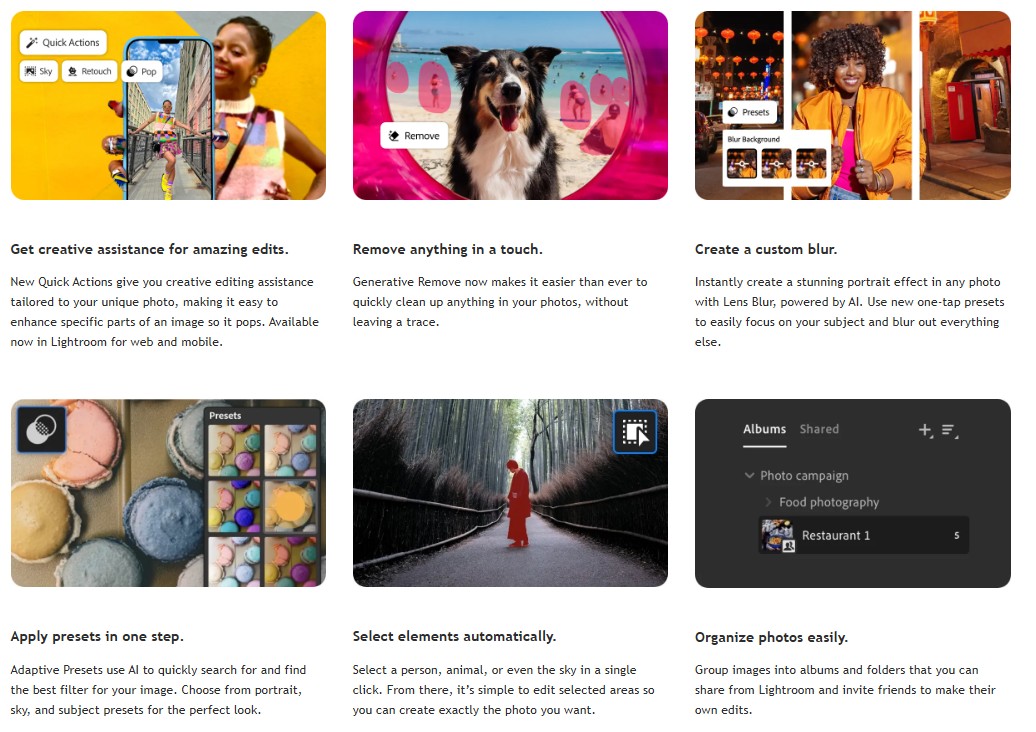Click the Quick Actions magic wand button
This screenshot has width=1036, height=732.
[63, 43]
